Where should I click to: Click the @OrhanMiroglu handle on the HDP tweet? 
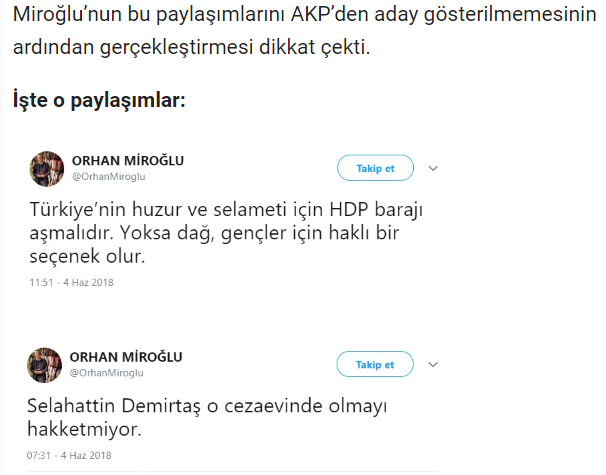pos(108,176)
